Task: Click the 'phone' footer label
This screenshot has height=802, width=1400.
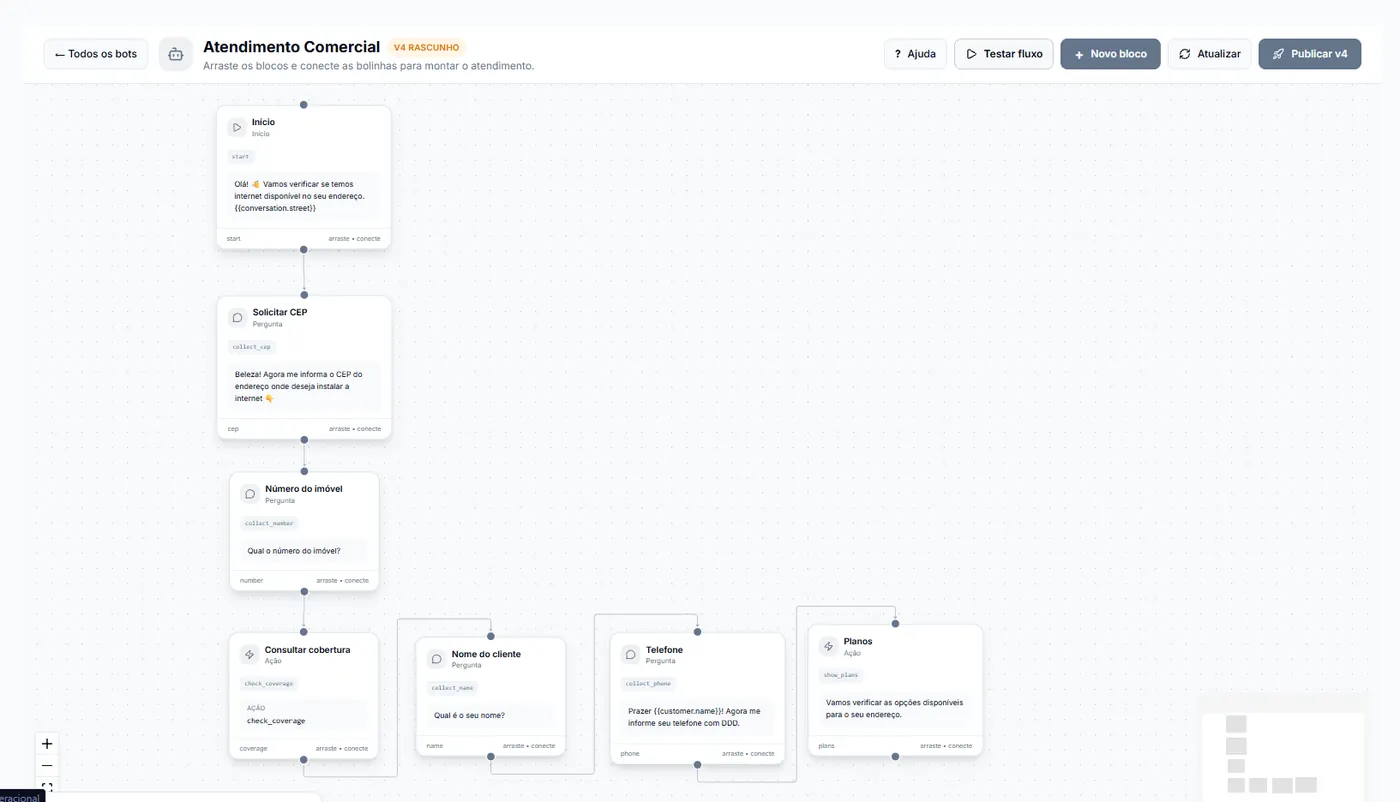Action: [630, 753]
